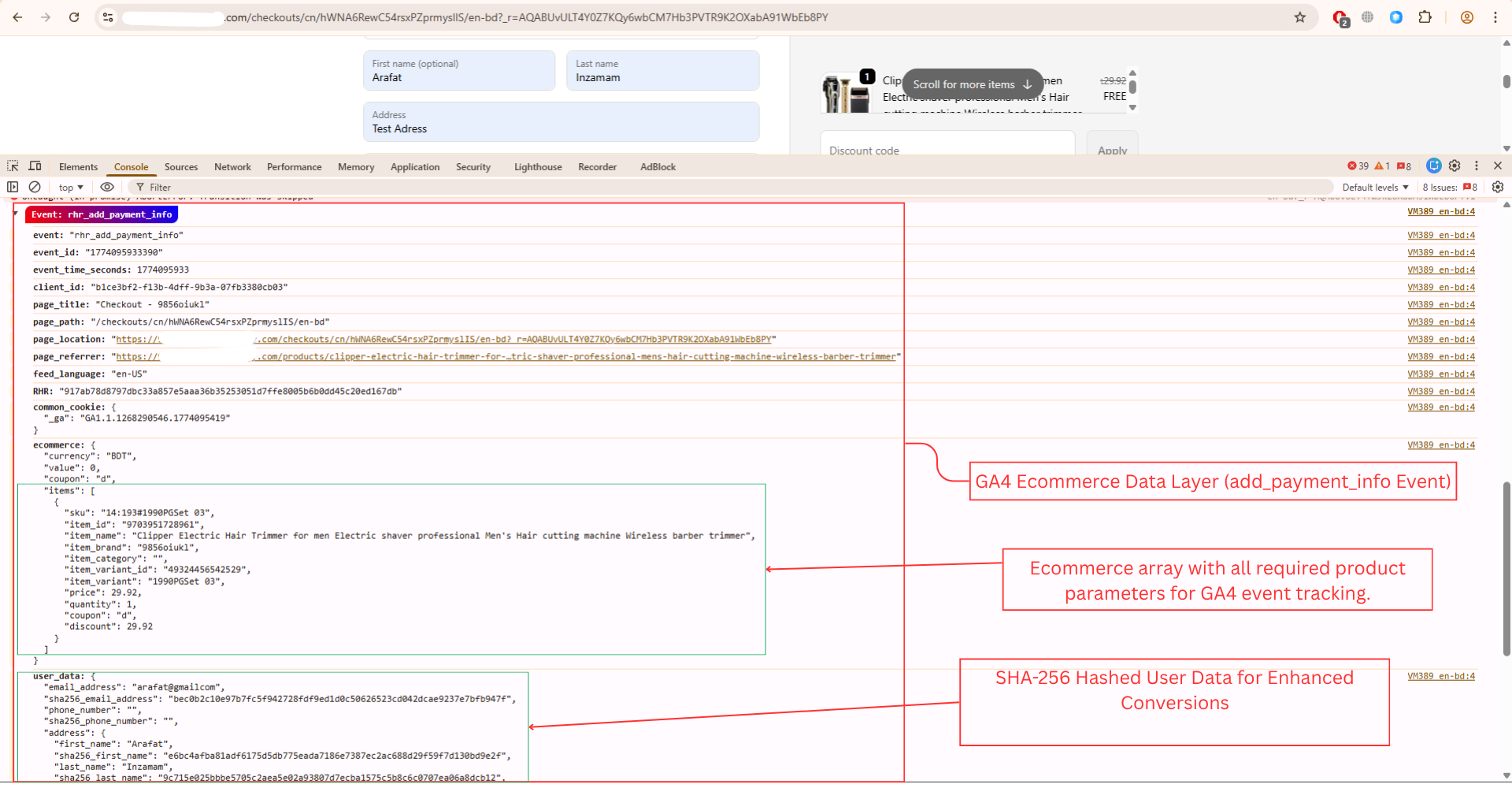Open the VM389 source link on the ecommerce row
This screenshot has width=1512, height=788.
coord(1441,444)
